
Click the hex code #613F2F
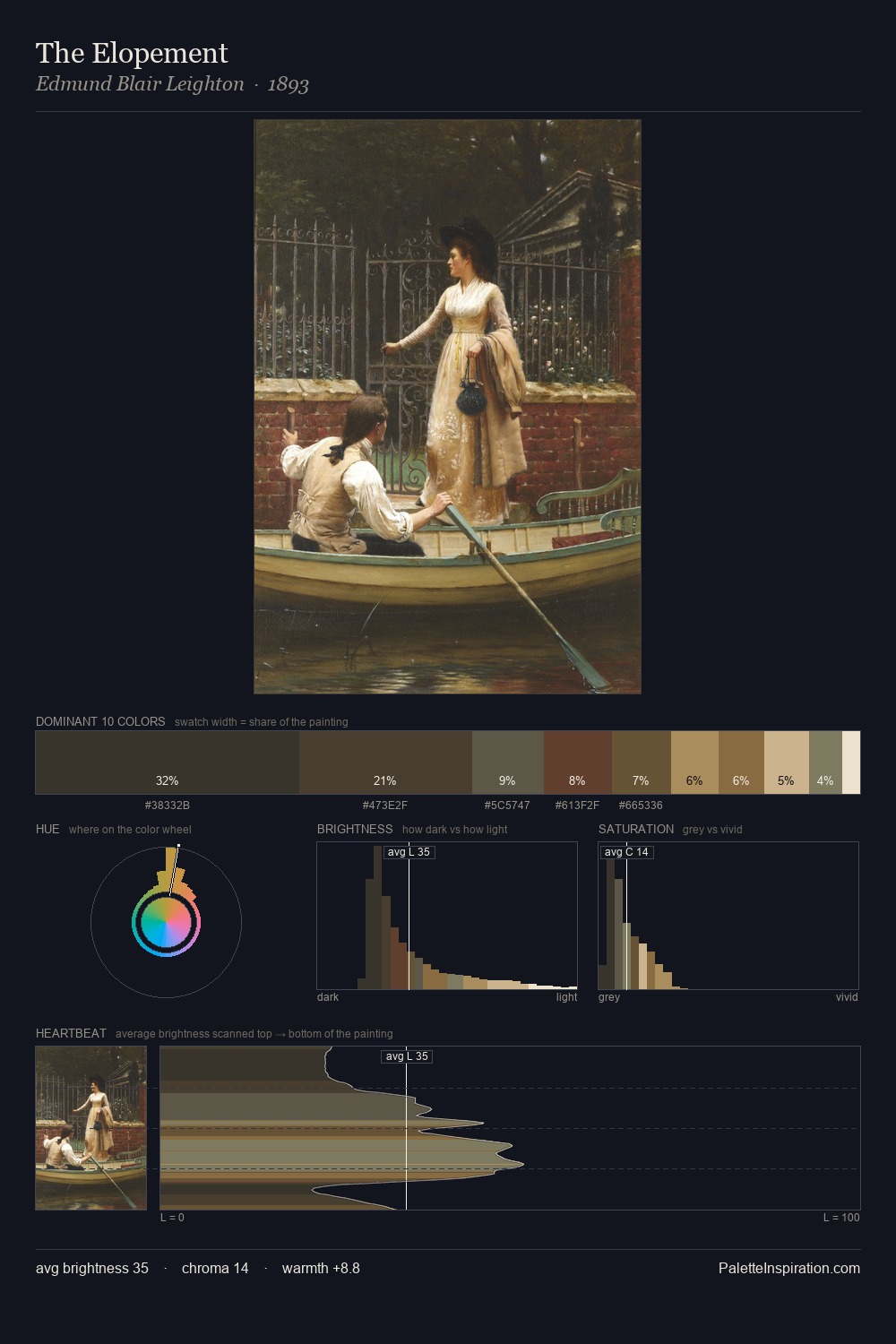coord(577,806)
